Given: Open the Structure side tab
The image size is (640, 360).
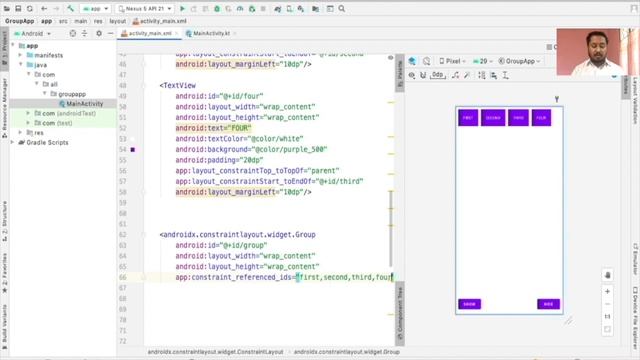Looking at the screenshot, I should [x=4, y=221].
